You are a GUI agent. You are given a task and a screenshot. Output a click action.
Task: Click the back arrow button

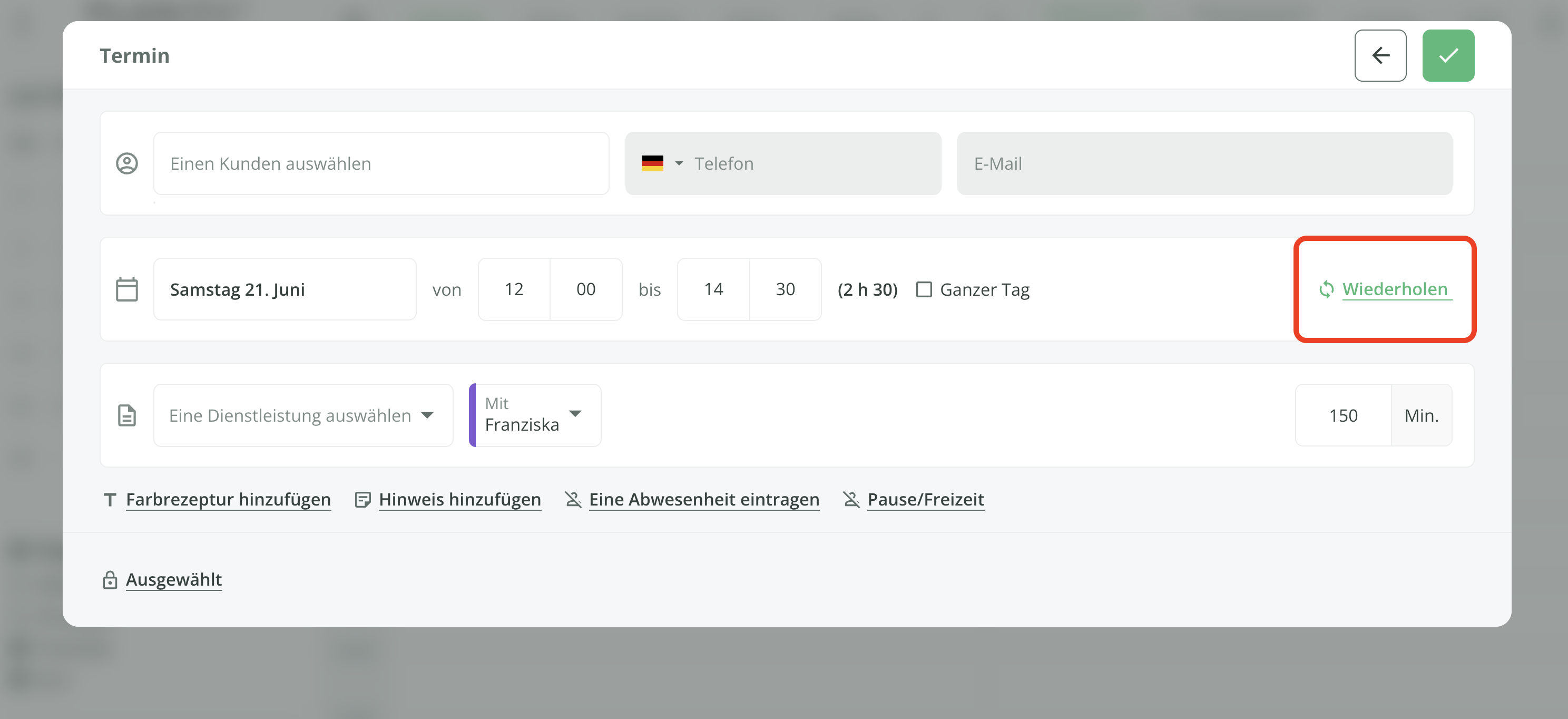(1380, 55)
